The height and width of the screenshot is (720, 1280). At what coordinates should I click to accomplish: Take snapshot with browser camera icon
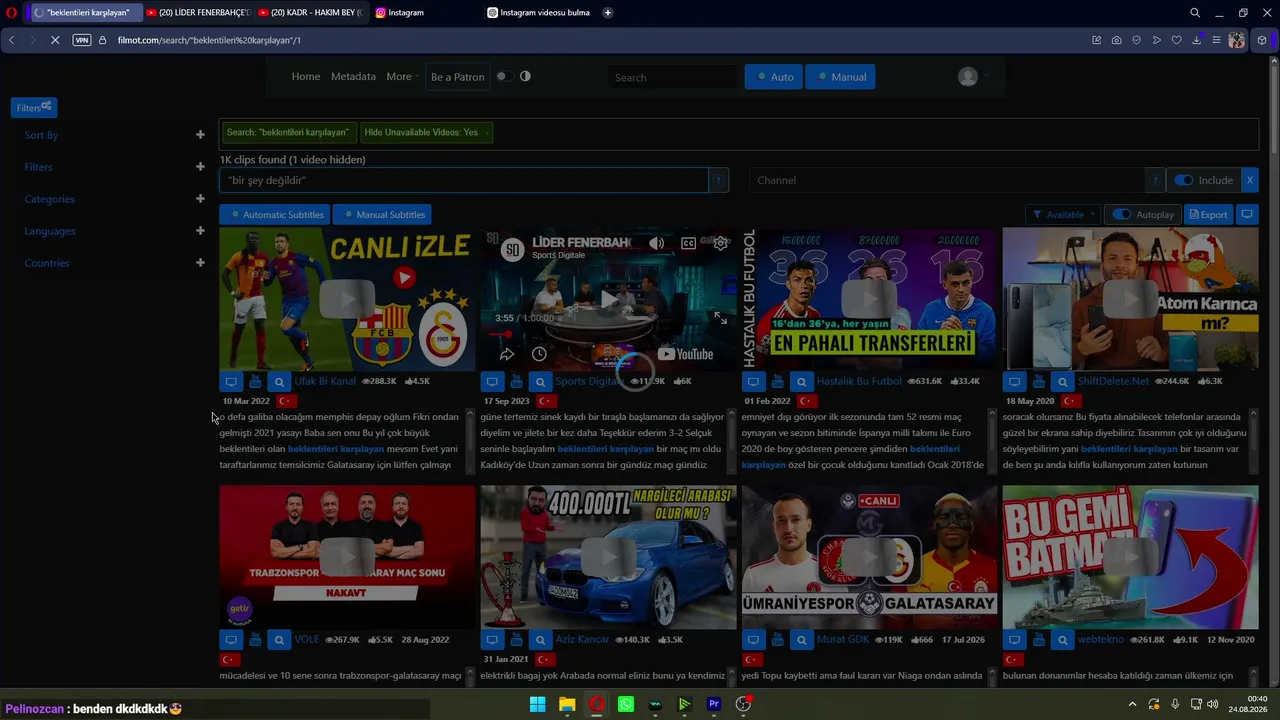click(1116, 40)
